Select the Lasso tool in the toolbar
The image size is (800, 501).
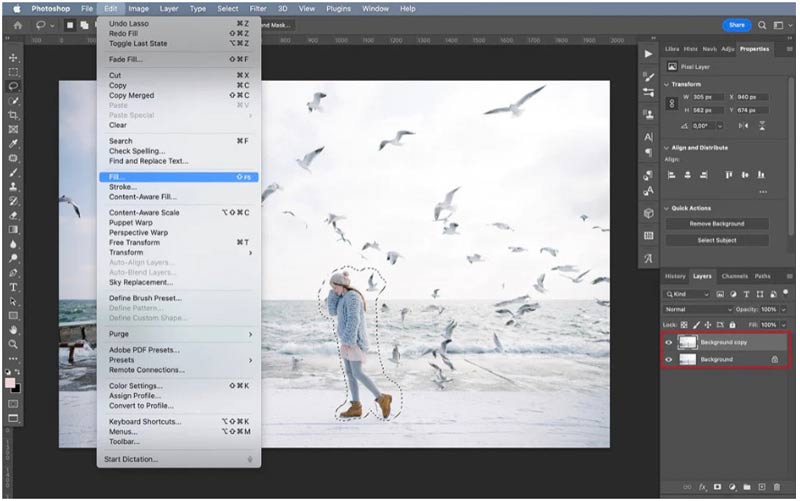tap(13, 86)
